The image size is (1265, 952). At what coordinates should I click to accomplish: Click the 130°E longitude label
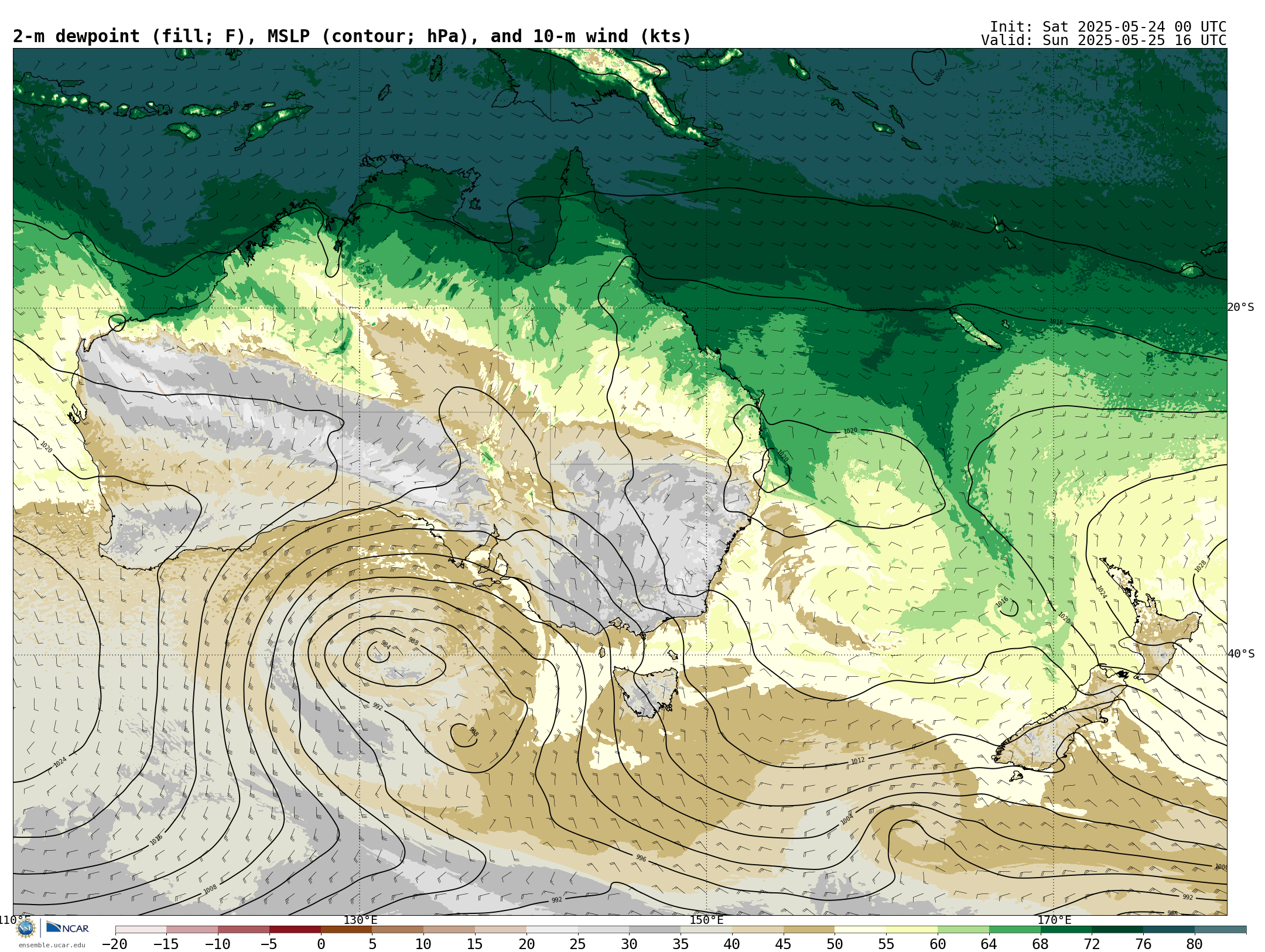coord(360,920)
